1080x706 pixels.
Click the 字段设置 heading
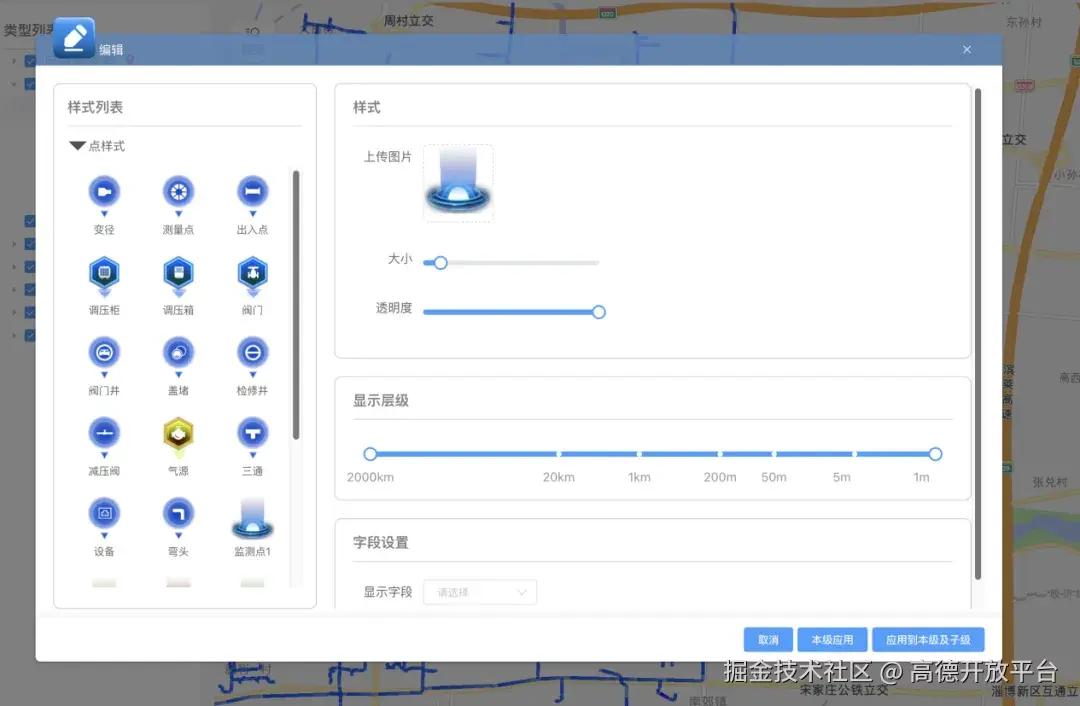tap(381, 543)
